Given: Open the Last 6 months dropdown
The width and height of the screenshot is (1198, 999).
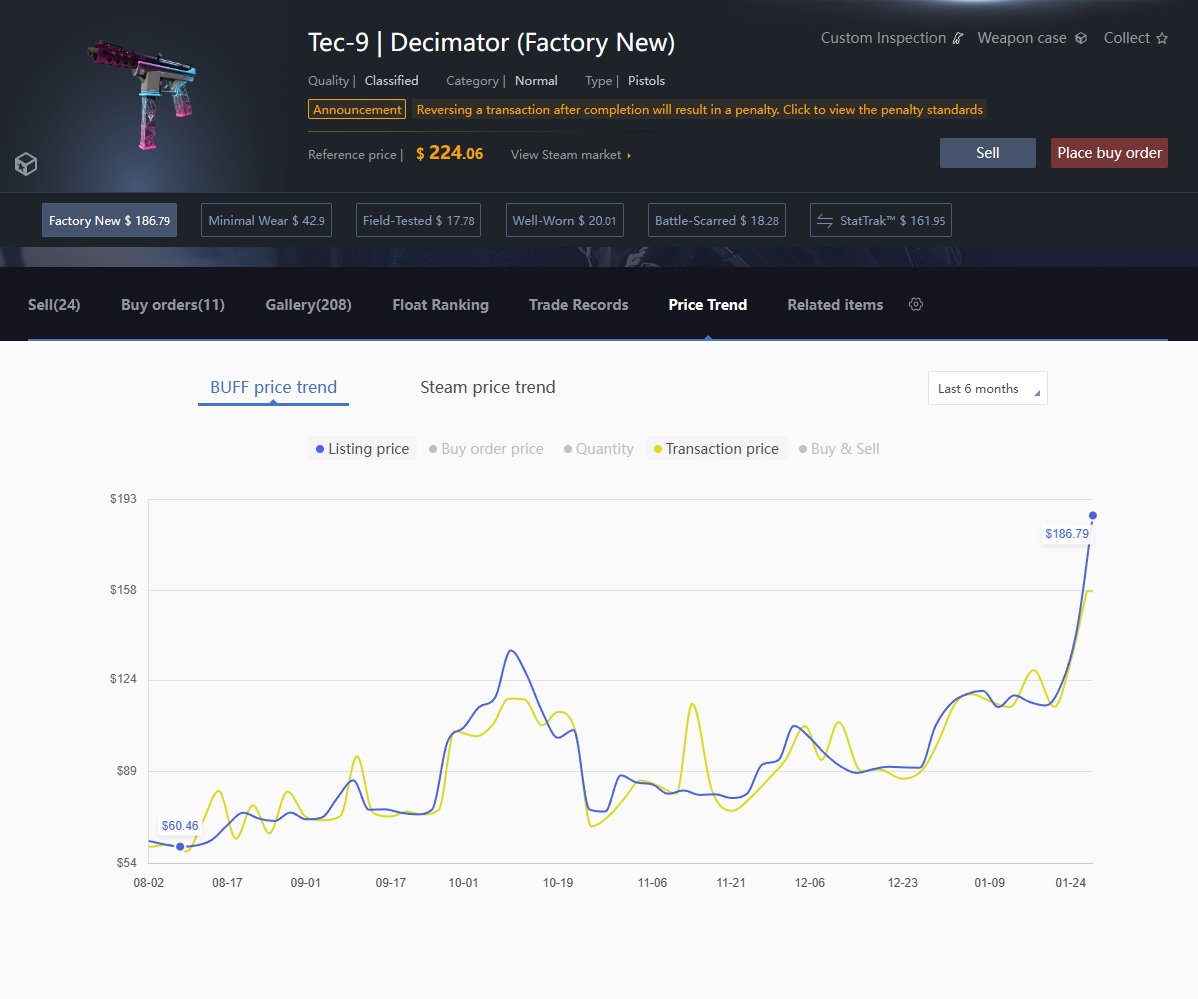Looking at the screenshot, I should click(987, 388).
